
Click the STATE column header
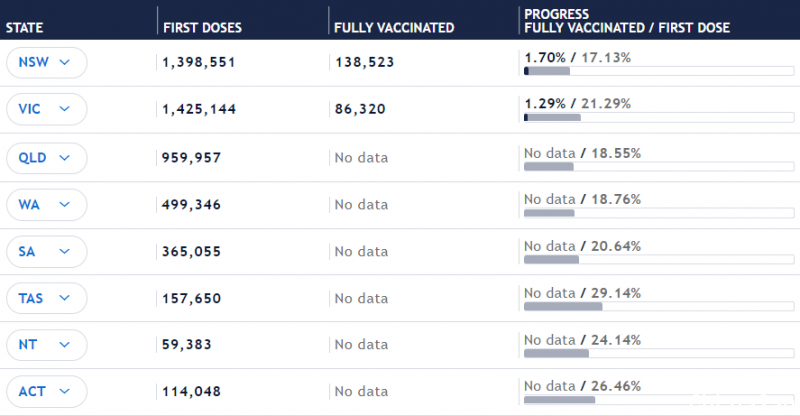click(x=24, y=28)
